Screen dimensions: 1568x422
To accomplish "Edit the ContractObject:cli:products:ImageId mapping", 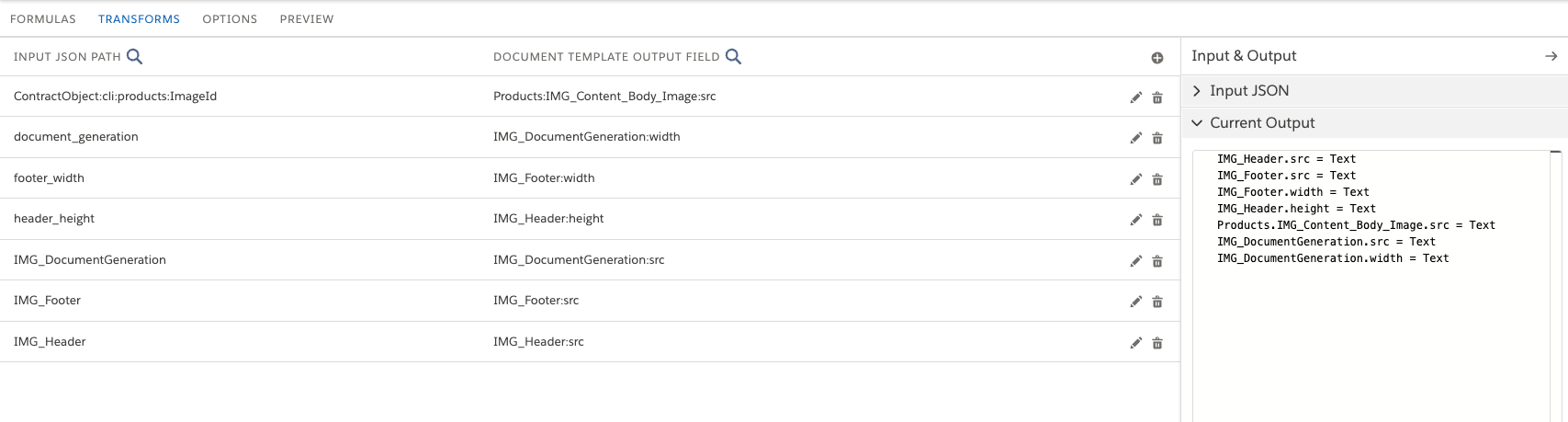I will [x=1136, y=97].
